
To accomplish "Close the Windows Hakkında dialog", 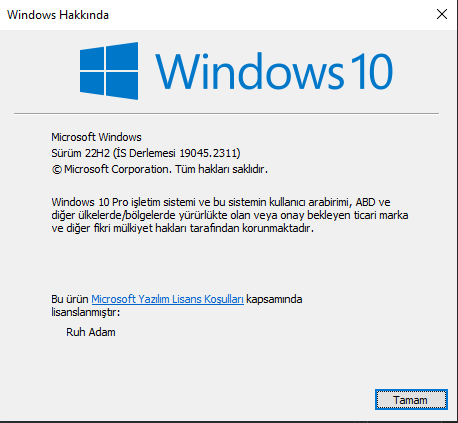I will click(x=442, y=14).
